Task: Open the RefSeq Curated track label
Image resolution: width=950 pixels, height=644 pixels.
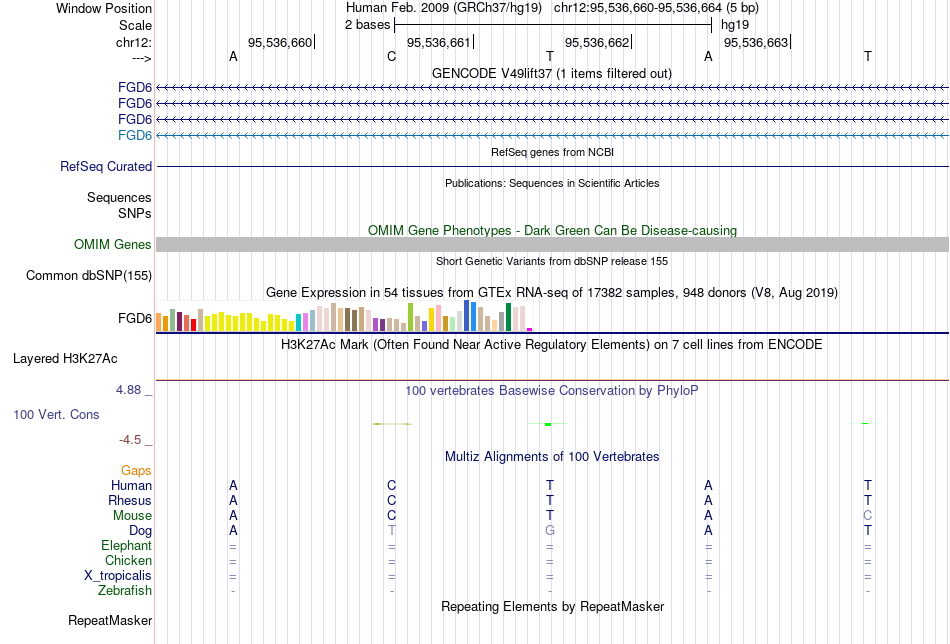Action: pos(106,167)
